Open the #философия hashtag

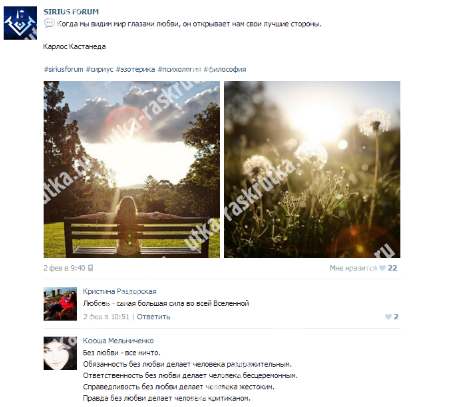point(225,69)
